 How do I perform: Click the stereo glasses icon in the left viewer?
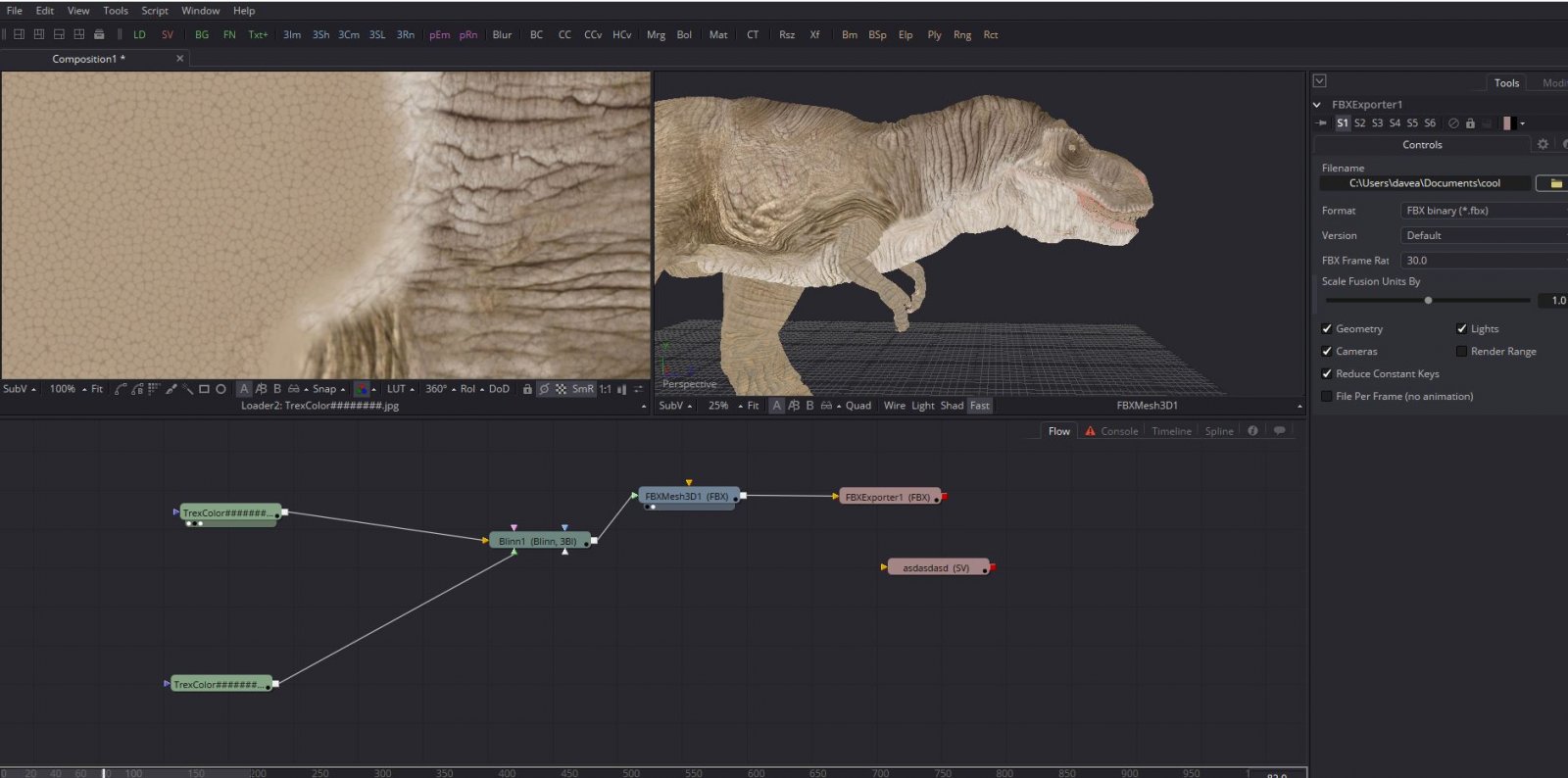pos(293,389)
